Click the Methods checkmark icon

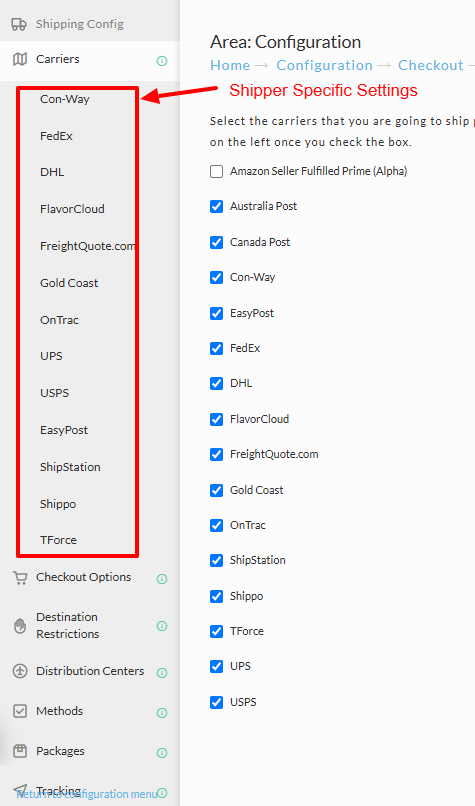pyautogui.click(x=20, y=711)
